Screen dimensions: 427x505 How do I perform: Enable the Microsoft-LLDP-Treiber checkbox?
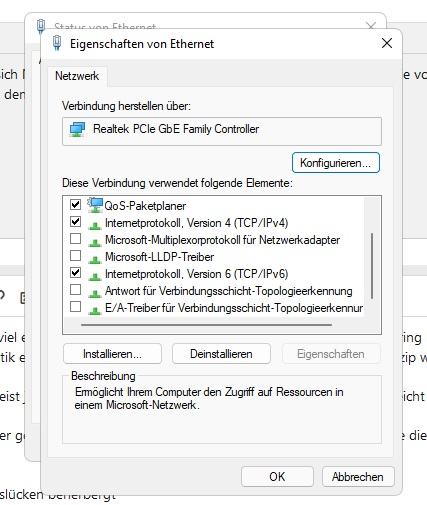pyautogui.click(x=75, y=256)
